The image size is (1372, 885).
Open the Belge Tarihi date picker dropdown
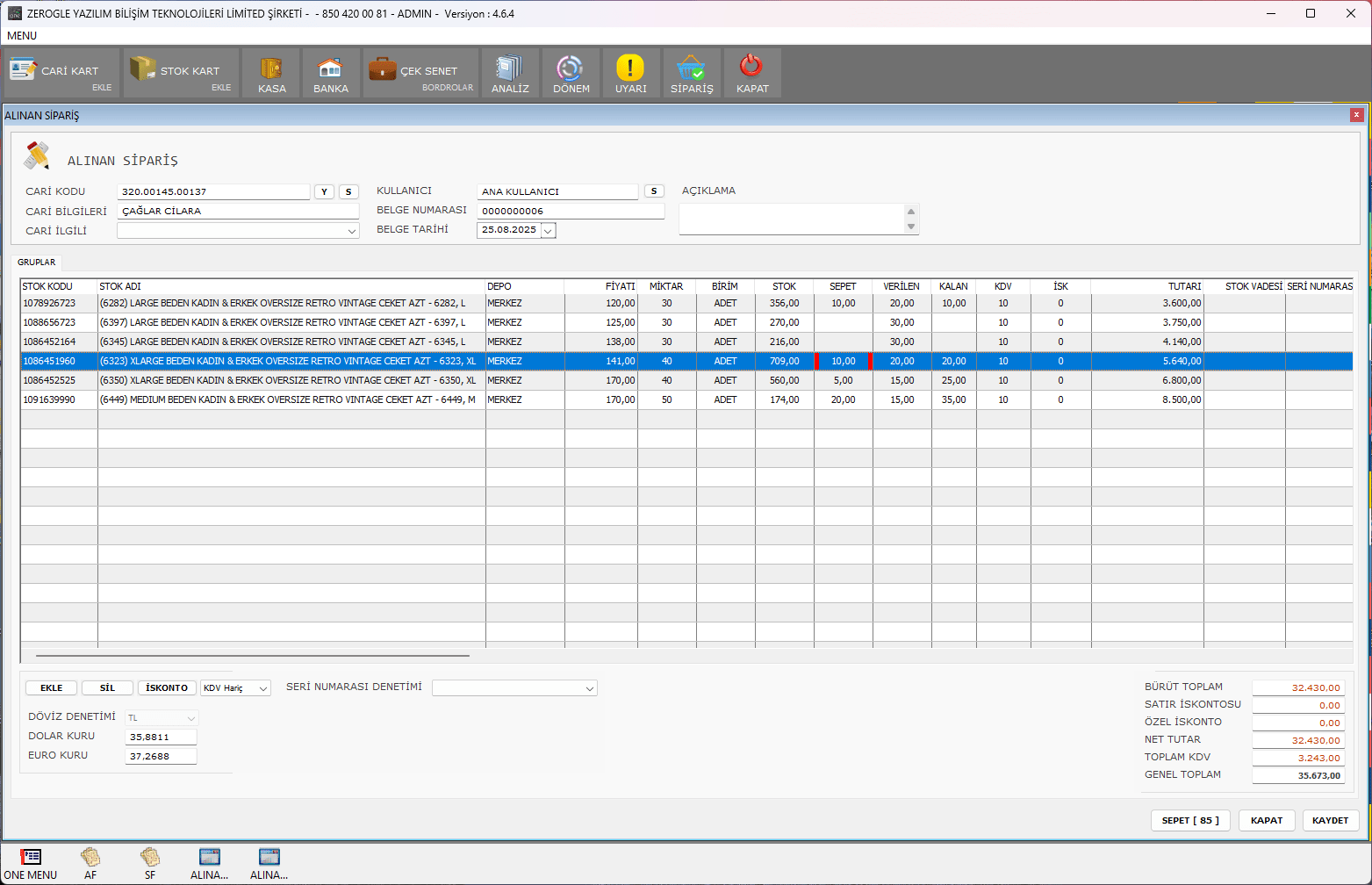point(548,230)
